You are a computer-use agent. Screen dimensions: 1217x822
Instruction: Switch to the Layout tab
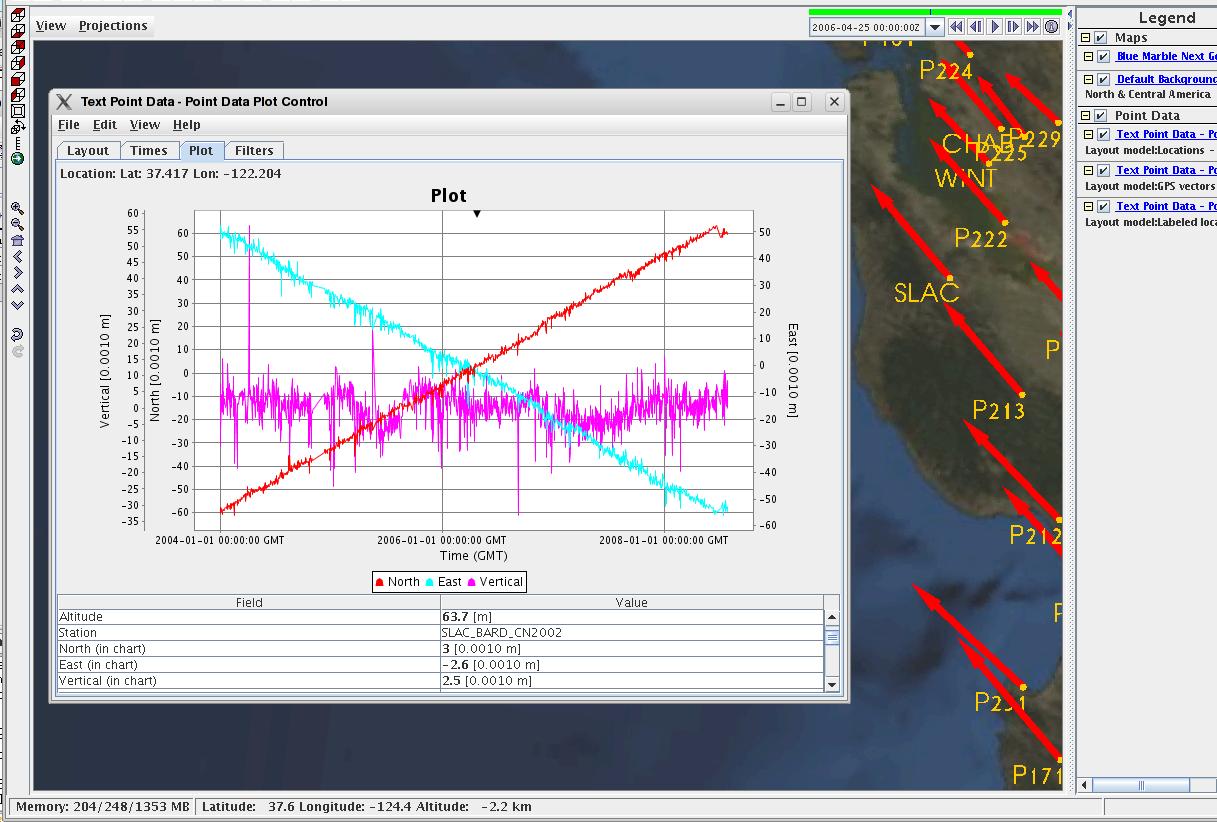pyautogui.click(x=88, y=151)
